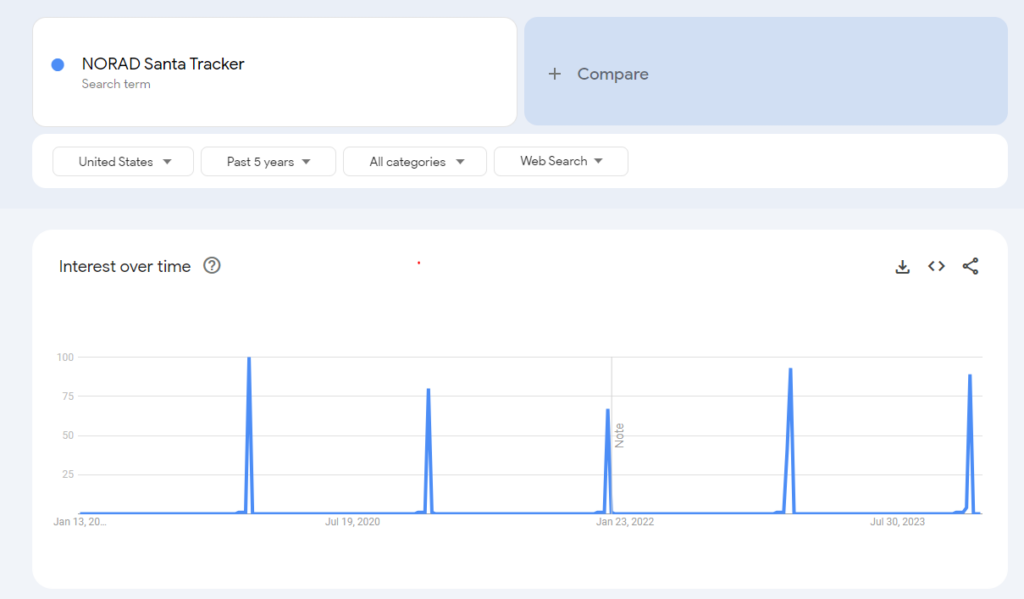Viewport: 1024px width, 599px height.
Task: Click the Note marker on chart
Action: 619,435
